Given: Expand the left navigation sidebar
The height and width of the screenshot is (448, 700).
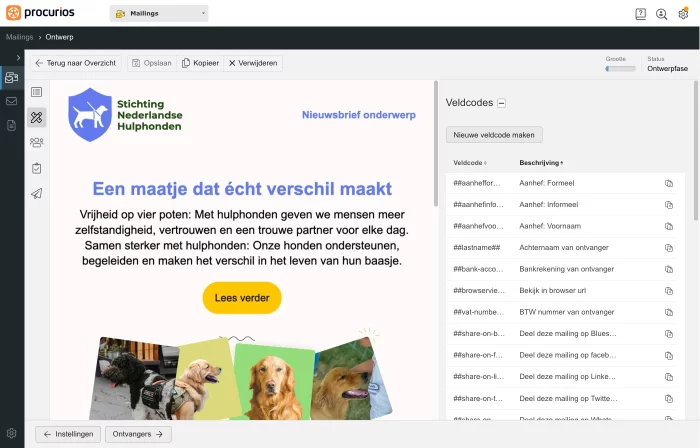Looking at the screenshot, I should click(x=11, y=58).
